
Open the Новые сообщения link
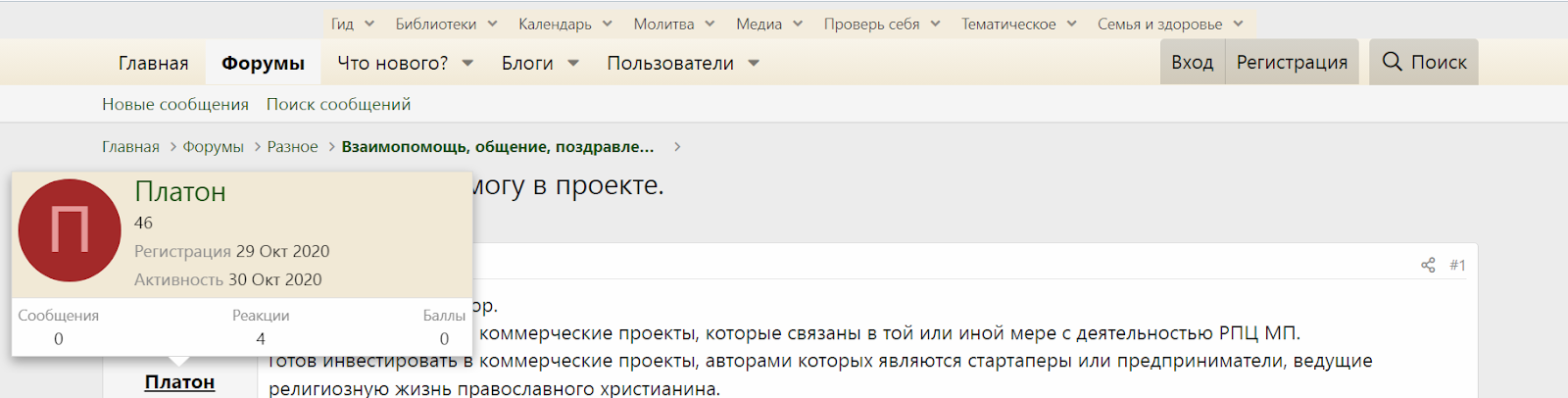175,104
